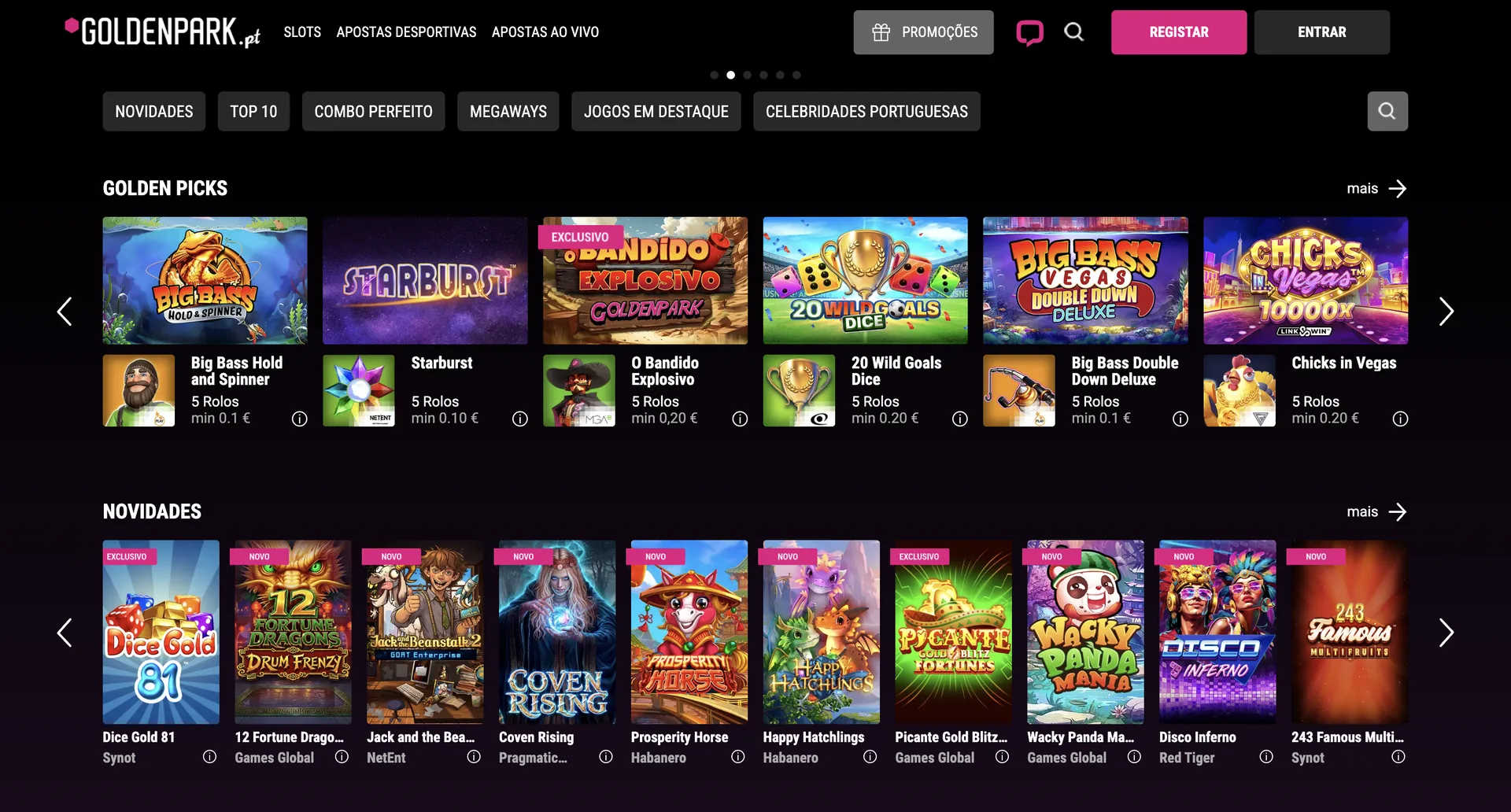
Task: Click the Novidades mais arrow
Action: point(1398,512)
